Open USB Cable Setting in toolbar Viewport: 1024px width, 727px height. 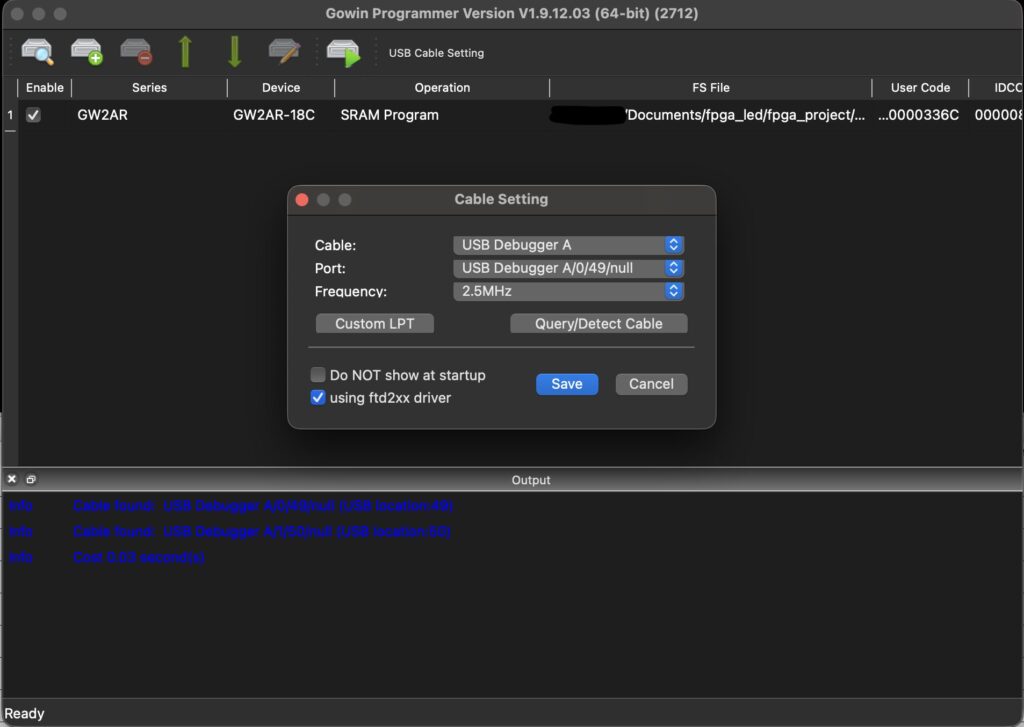pos(436,53)
